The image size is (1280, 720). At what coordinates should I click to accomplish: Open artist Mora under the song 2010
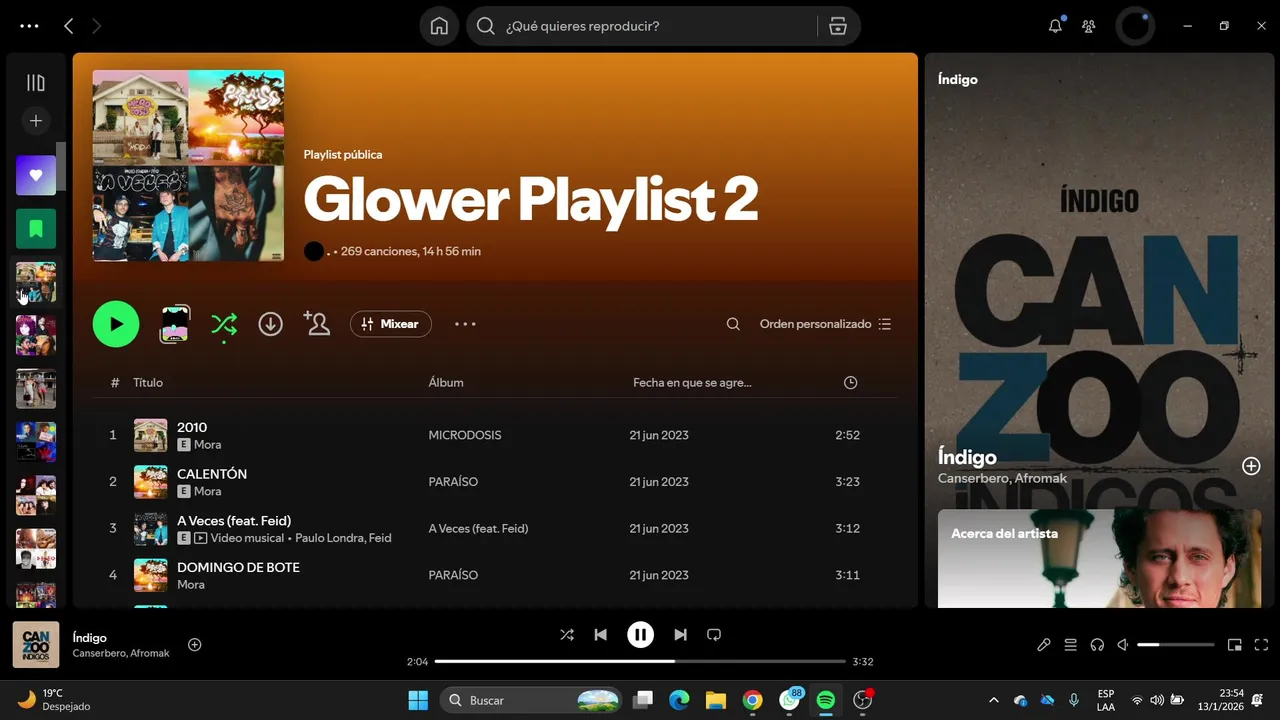207,445
